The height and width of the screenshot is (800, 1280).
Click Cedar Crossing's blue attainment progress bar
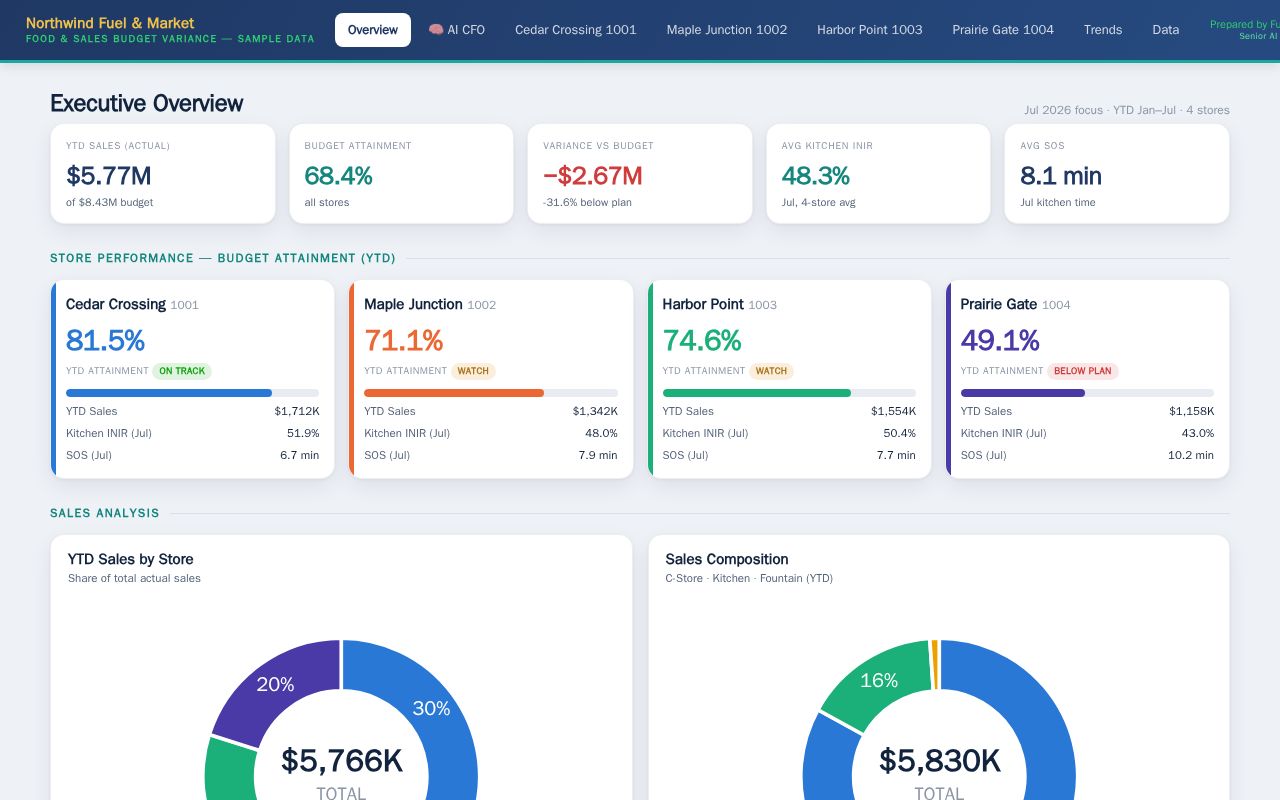coord(169,393)
